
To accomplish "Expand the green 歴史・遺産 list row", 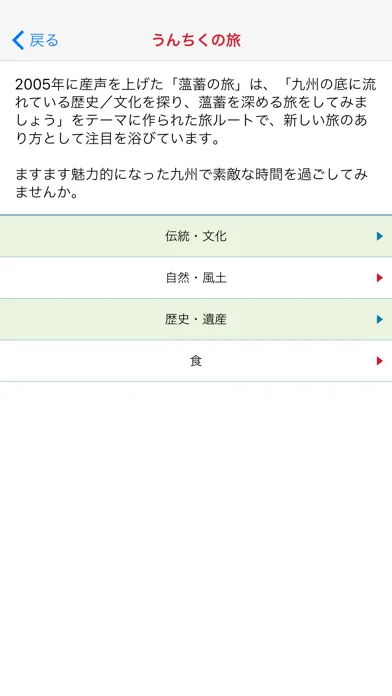I will pos(196,319).
